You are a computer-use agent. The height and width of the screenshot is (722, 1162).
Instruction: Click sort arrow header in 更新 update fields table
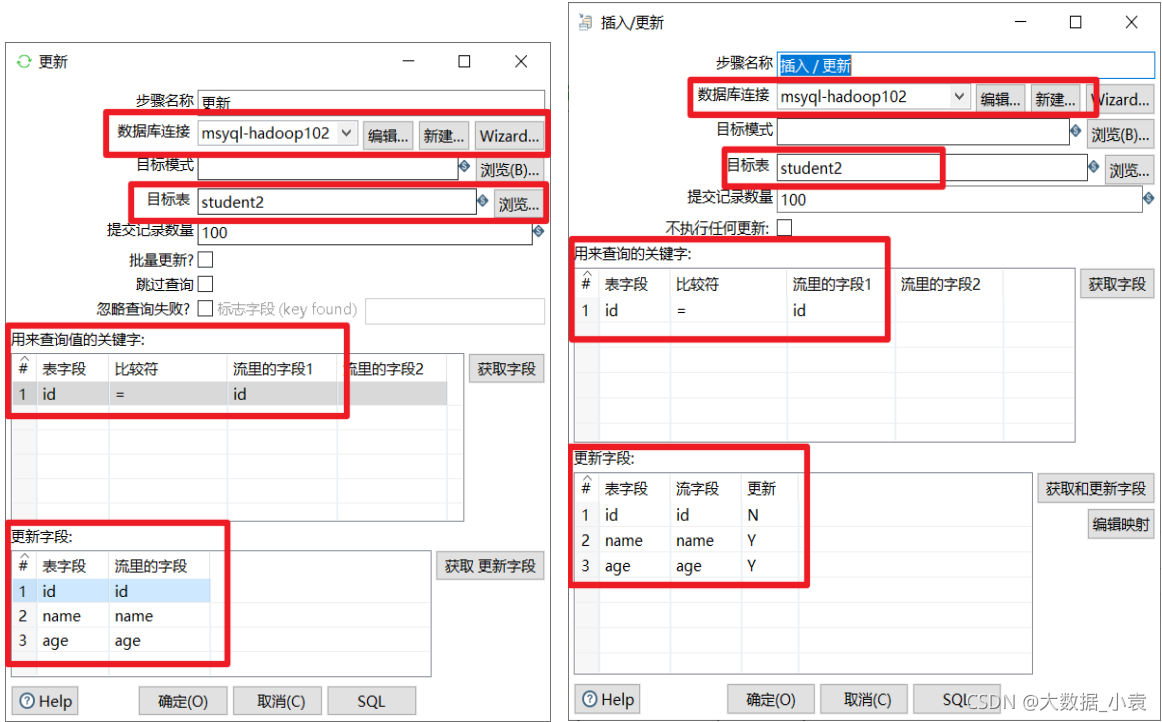(x=24, y=556)
